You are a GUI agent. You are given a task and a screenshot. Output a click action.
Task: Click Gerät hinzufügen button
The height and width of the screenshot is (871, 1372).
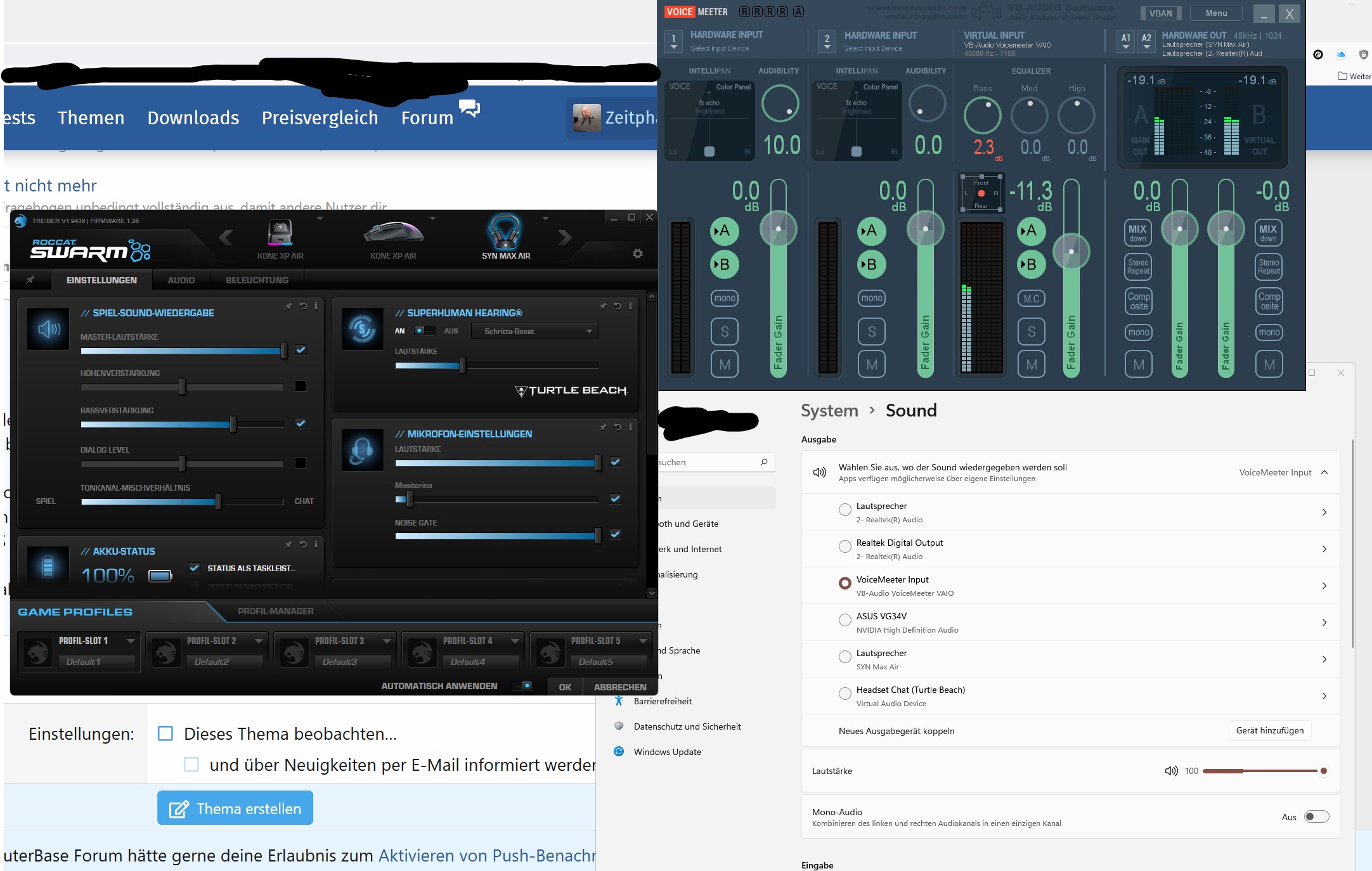coord(1270,730)
